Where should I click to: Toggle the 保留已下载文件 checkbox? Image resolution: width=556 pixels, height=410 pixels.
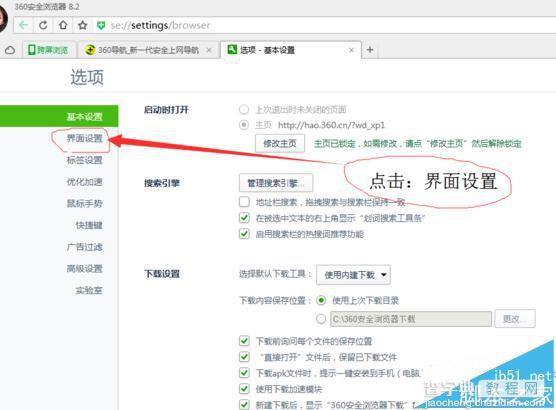tap(244, 357)
